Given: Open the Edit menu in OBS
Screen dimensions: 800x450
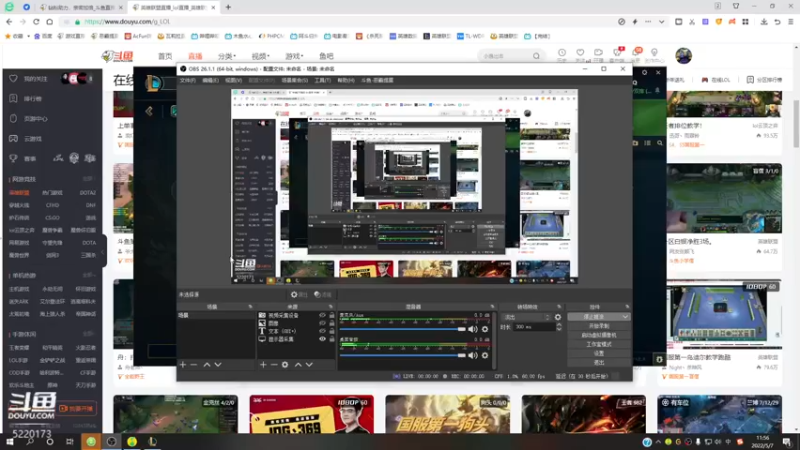Looking at the screenshot, I should click(210, 80).
